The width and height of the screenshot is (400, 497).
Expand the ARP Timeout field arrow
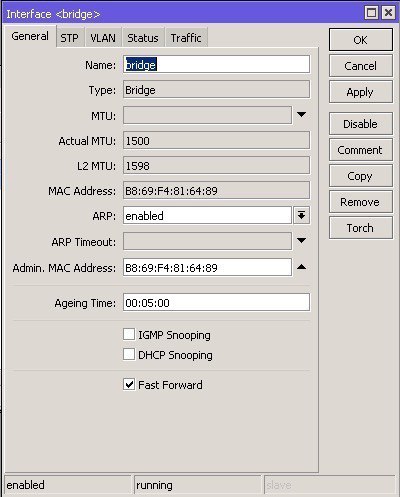tap(301, 241)
